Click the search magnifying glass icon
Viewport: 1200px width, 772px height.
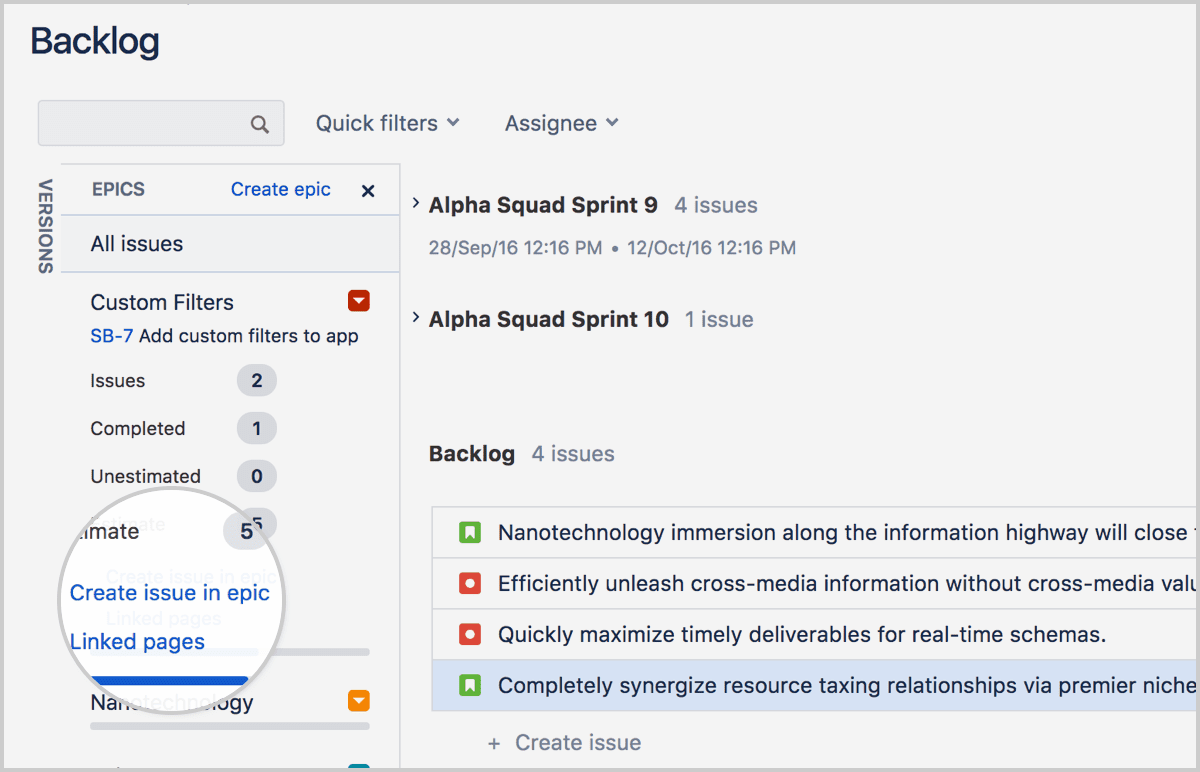[x=259, y=123]
